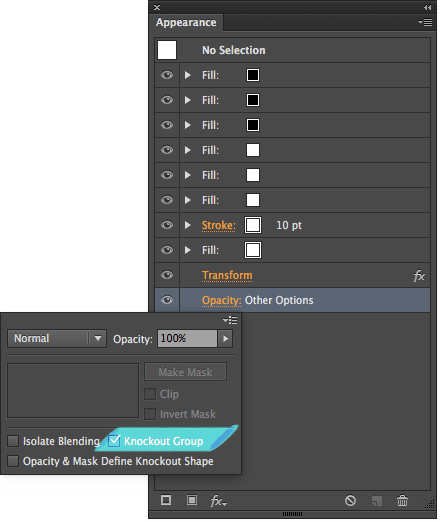
Task: Click the Opacity link in the highlighted row
Action: click(221, 301)
